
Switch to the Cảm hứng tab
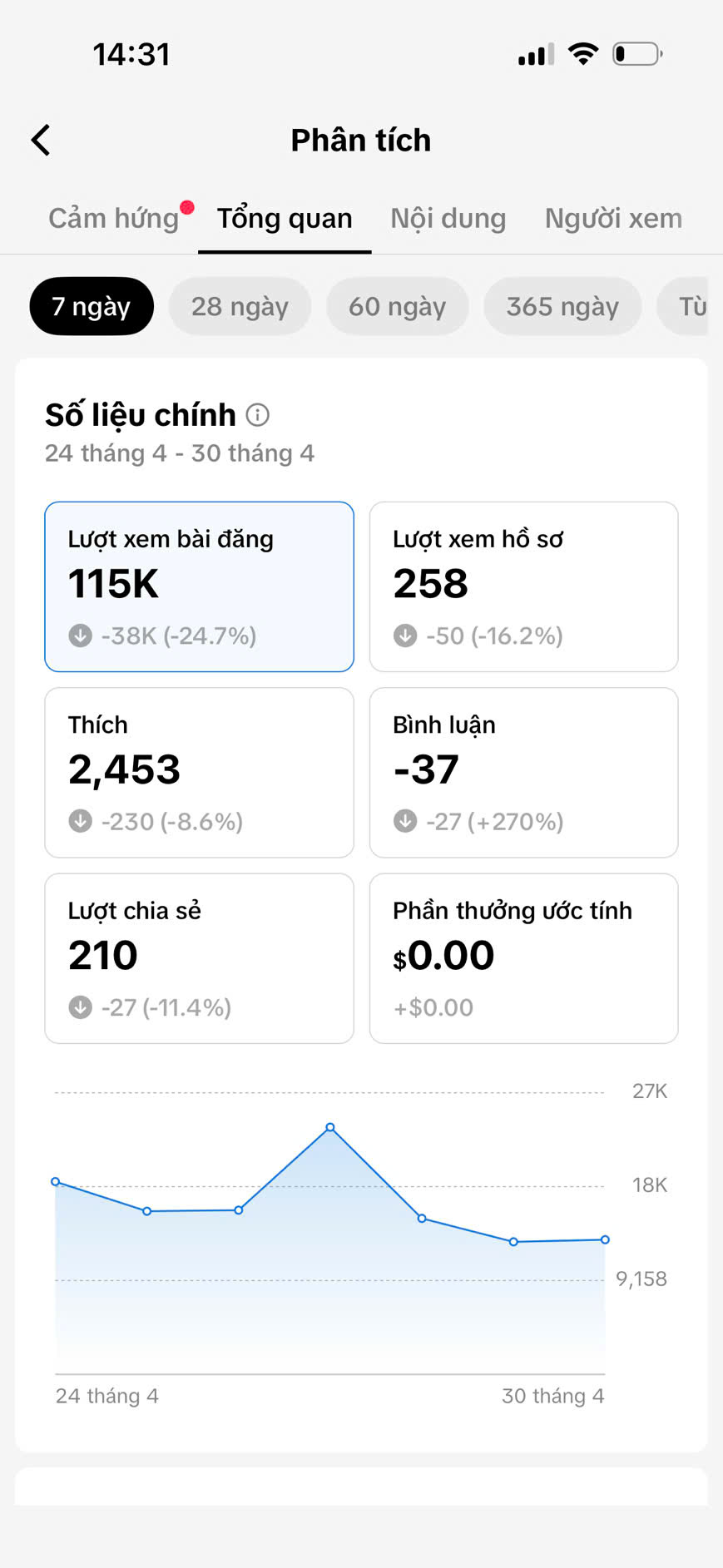point(114,218)
